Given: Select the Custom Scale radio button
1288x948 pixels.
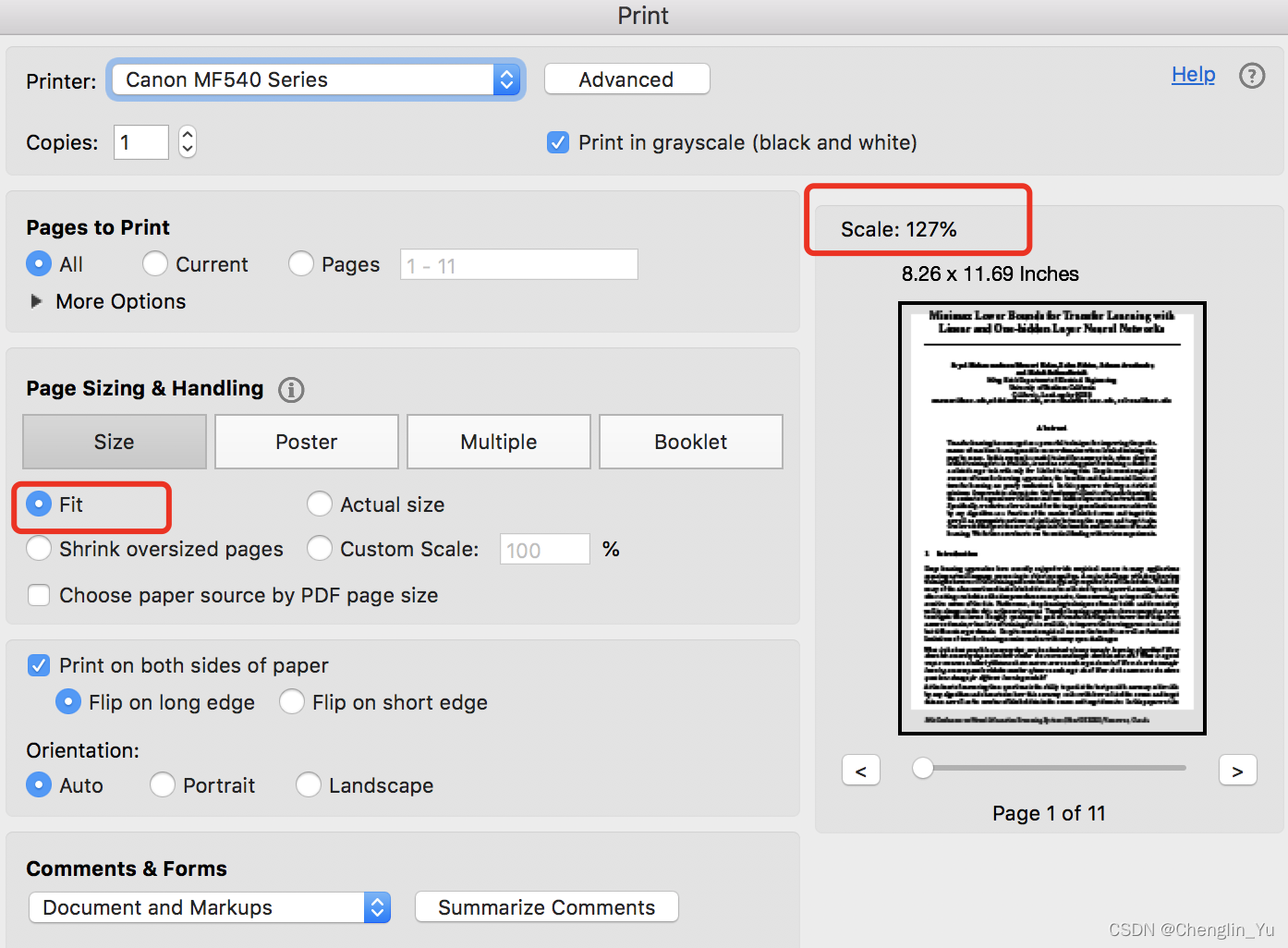Looking at the screenshot, I should (x=320, y=549).
